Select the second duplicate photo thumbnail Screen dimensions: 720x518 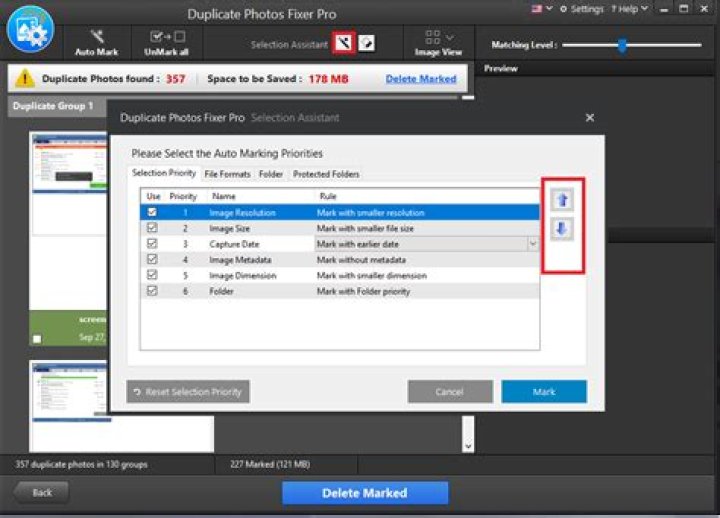[x=70, y=392]
